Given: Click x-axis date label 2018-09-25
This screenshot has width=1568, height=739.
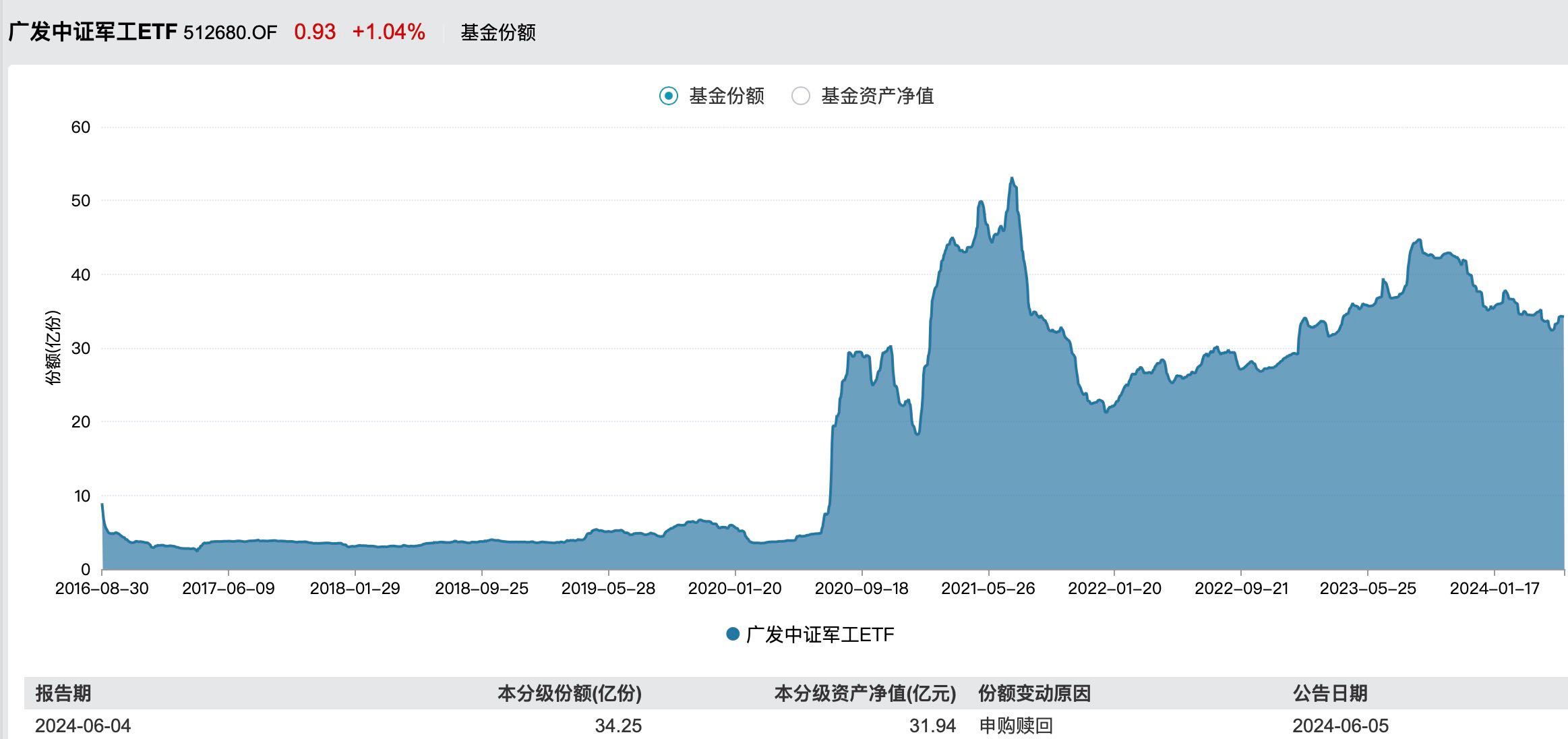Looking at the screenshot, I should pyautogui.click(x=481, y=589).
